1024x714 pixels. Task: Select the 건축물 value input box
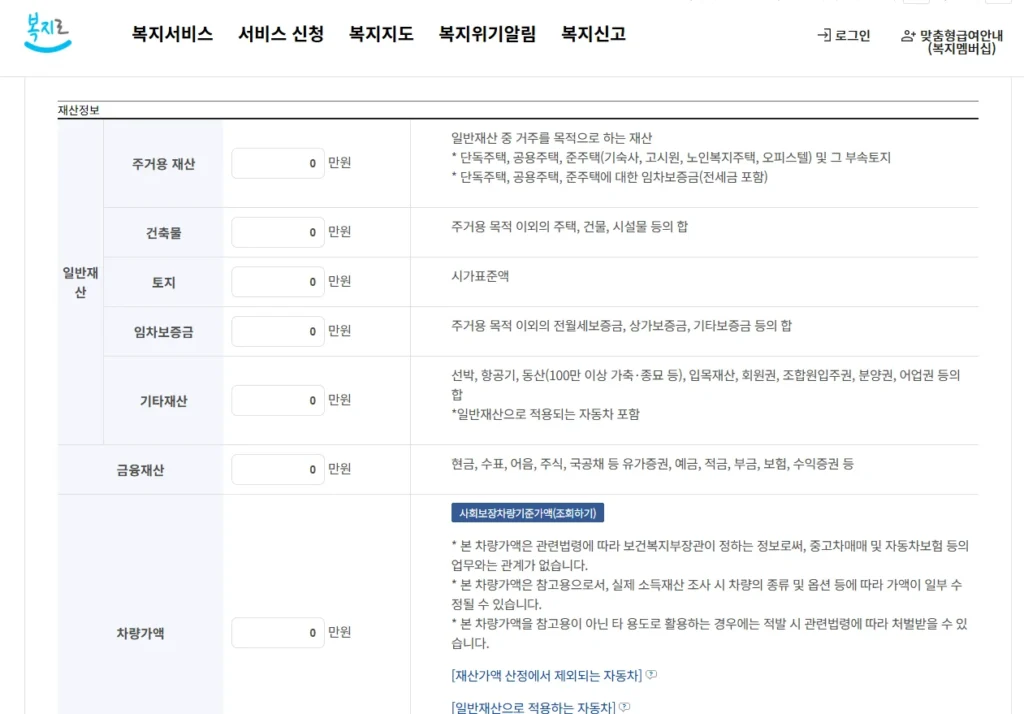pos(278,231)
